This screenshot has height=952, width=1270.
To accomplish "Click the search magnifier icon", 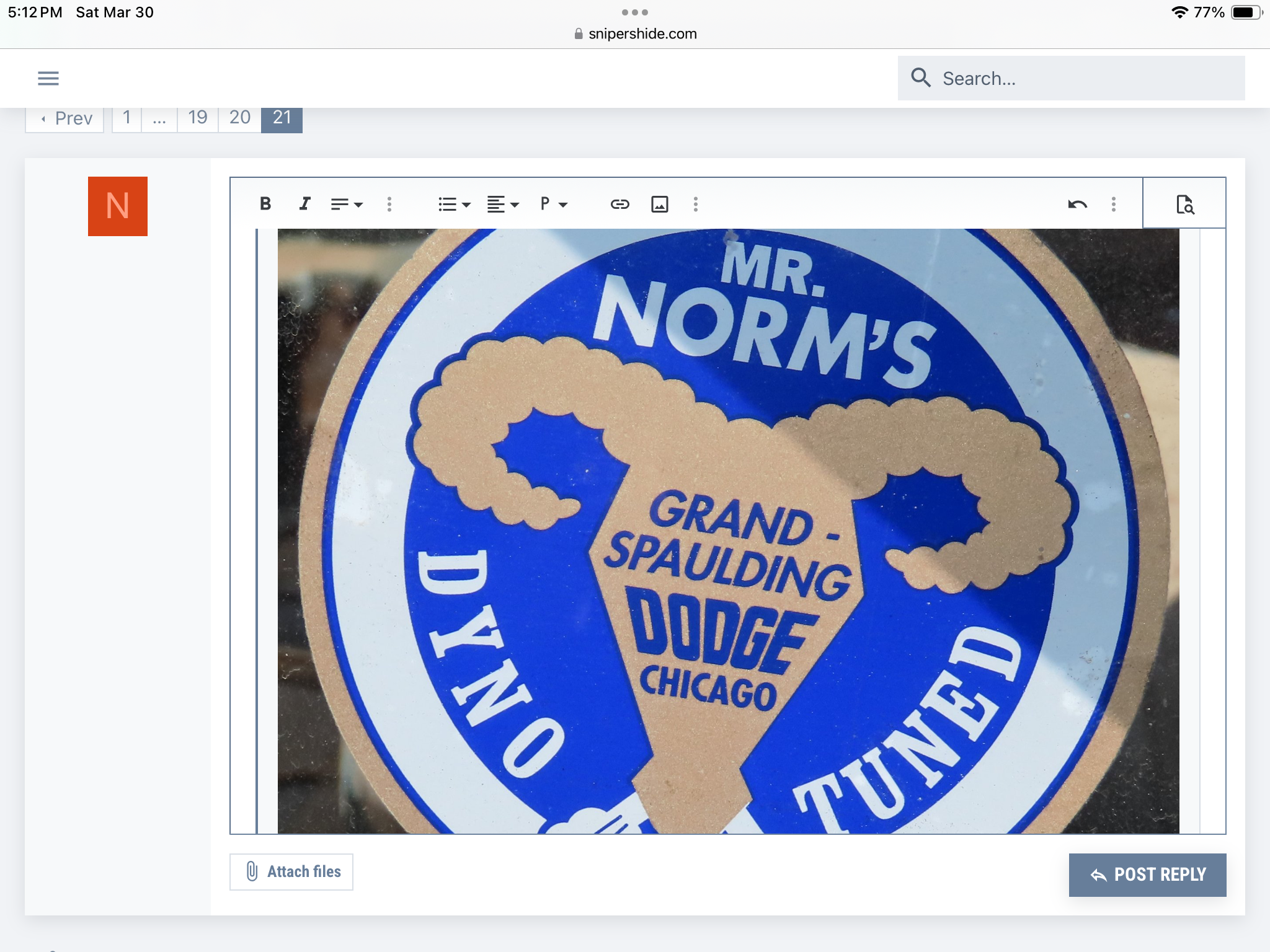I will (921, 78).
